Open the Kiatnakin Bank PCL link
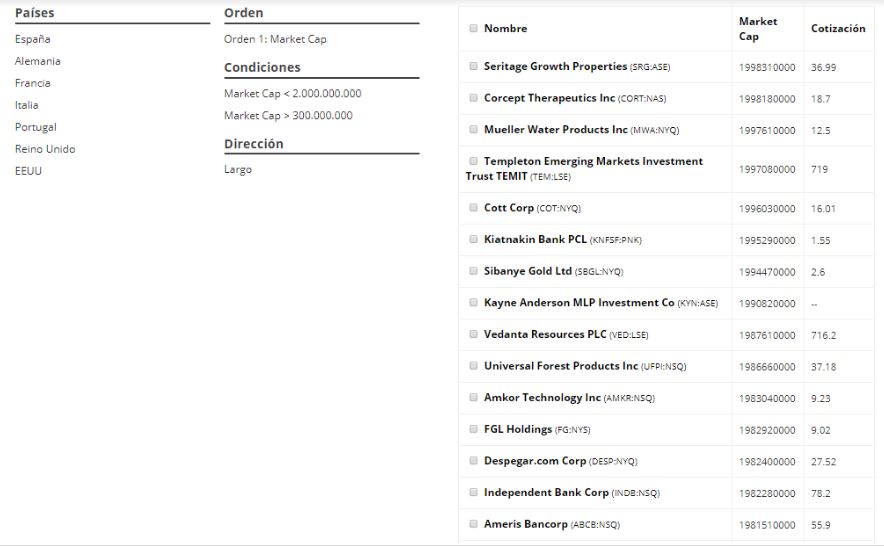This screenshot has width=884, height=546. tap(535, 240)
